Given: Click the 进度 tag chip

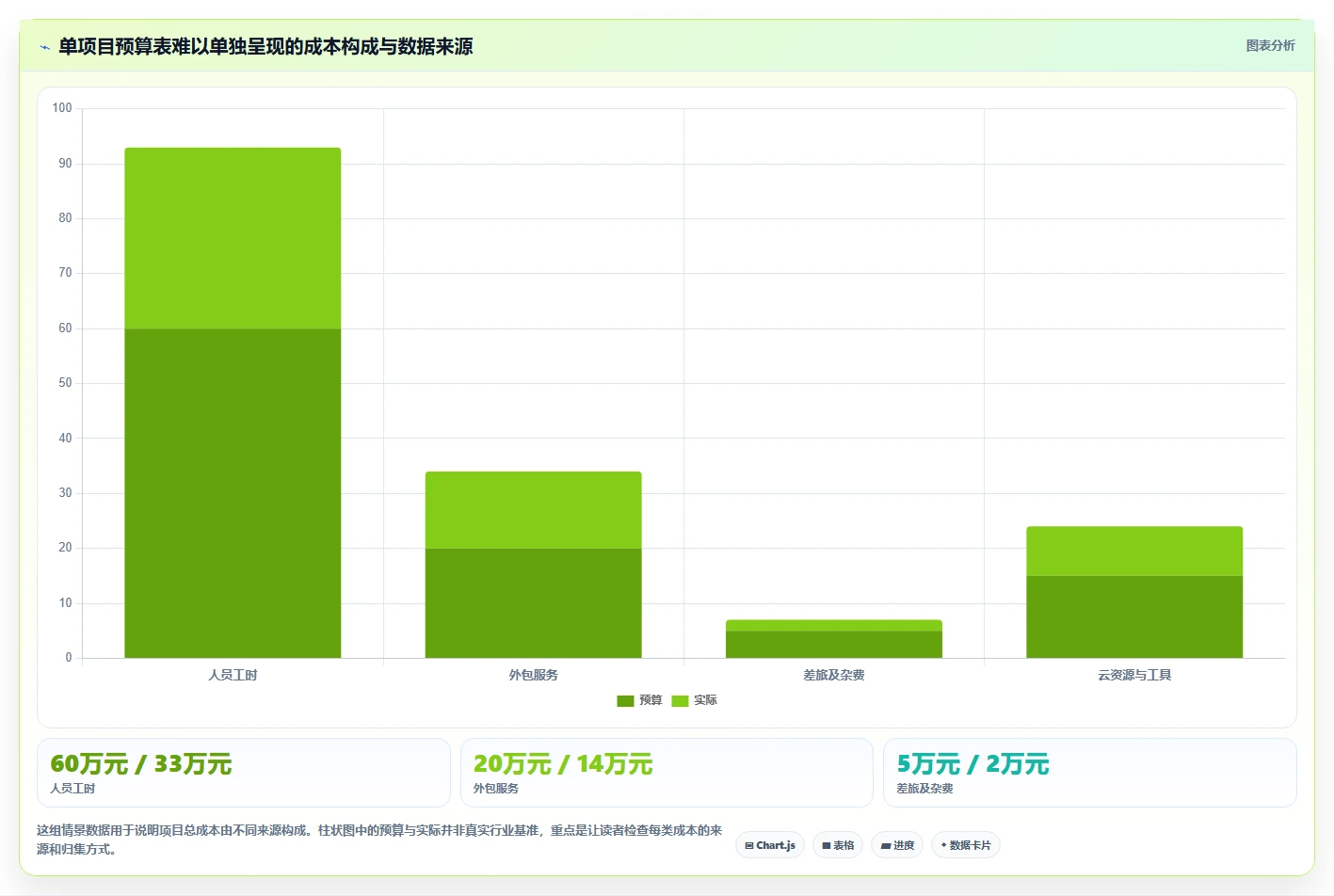Looking at the screenshot, I should 897,845.
